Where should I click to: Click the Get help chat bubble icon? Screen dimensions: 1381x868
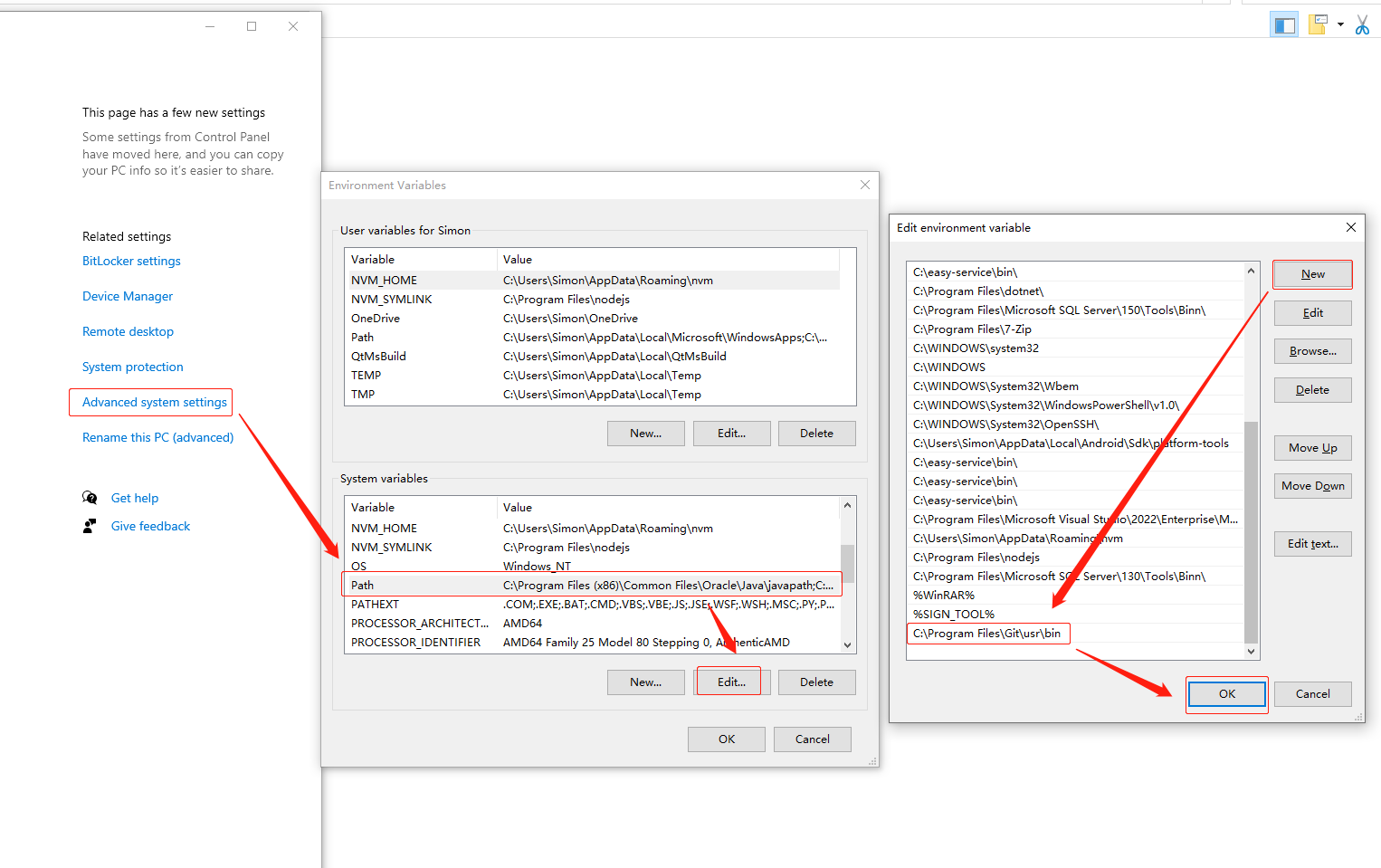(x=90, y=498)
